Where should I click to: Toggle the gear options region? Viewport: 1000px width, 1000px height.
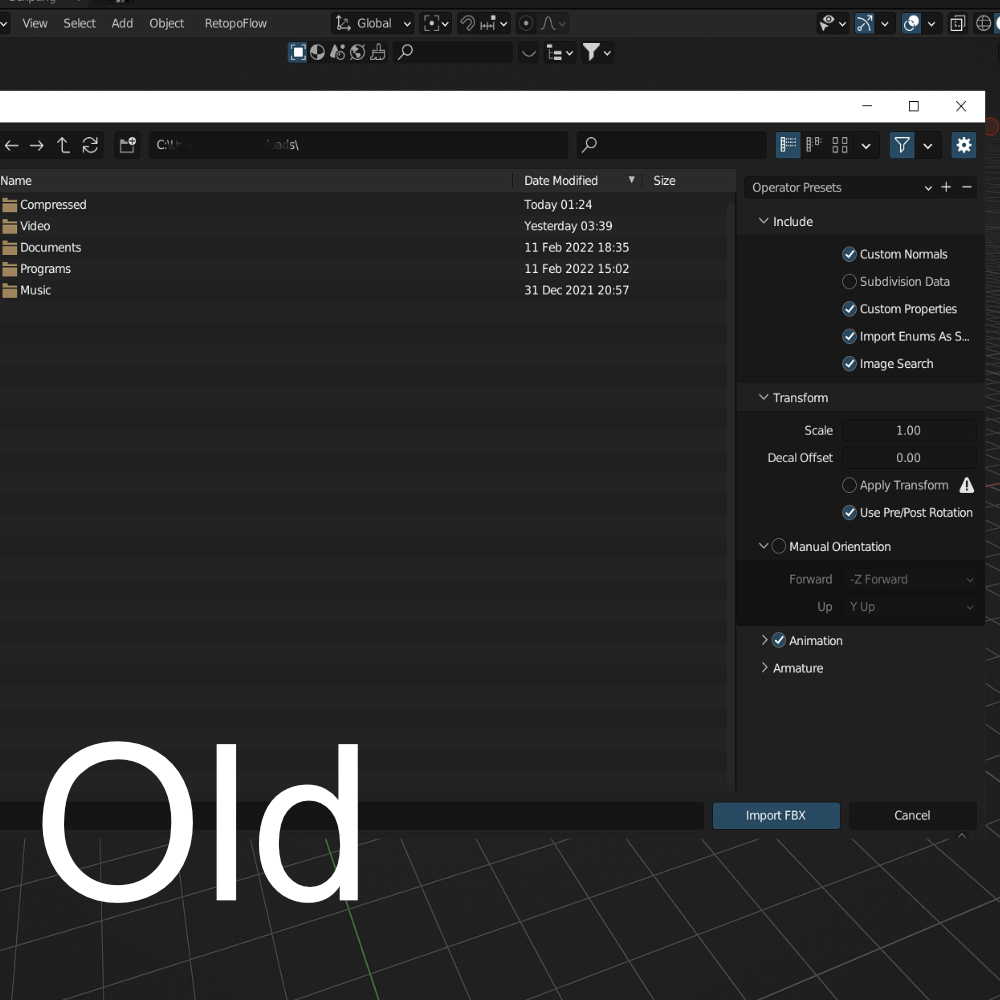(964, 145)
